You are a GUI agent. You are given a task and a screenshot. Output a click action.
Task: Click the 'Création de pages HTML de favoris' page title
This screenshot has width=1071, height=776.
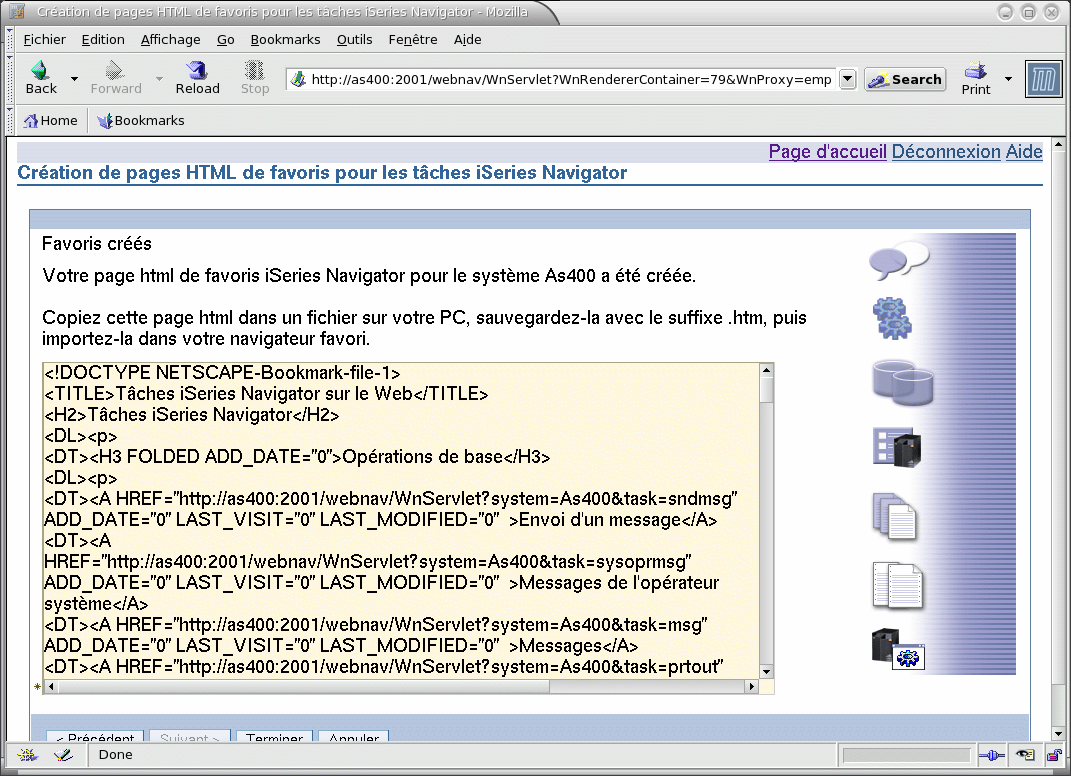click(x=322, y=173)
